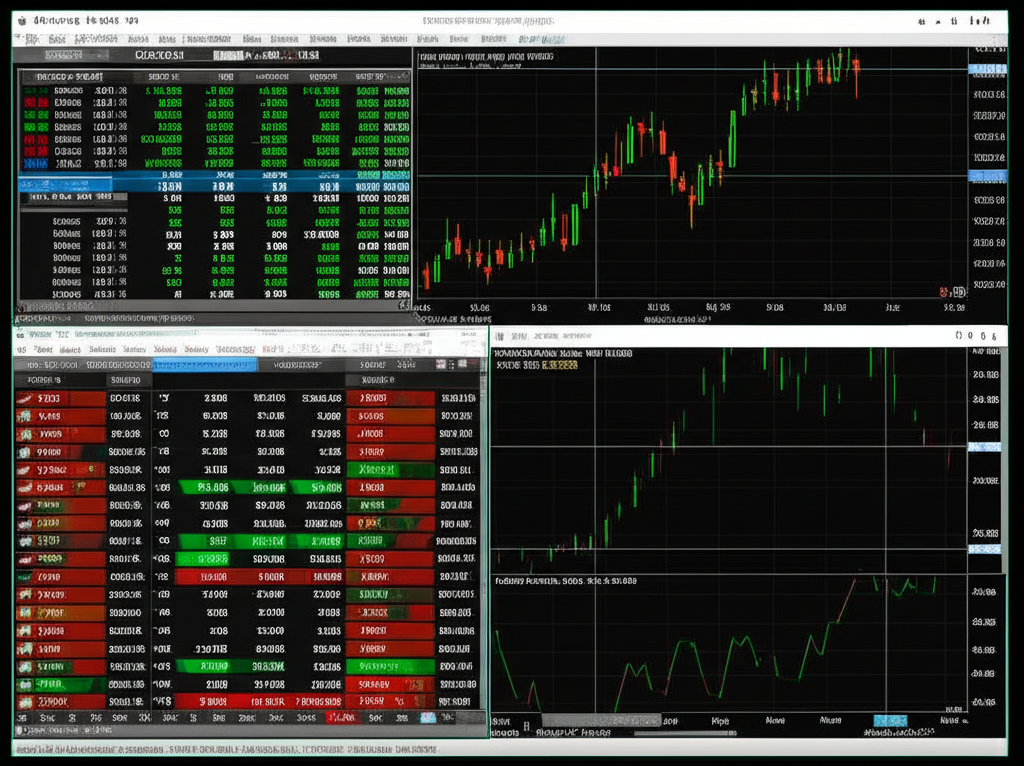This screenshot has width=1024, height=766.
Task: Click the gray horizontal scrollbar under the lower line chart
Action: click(600, 720)
